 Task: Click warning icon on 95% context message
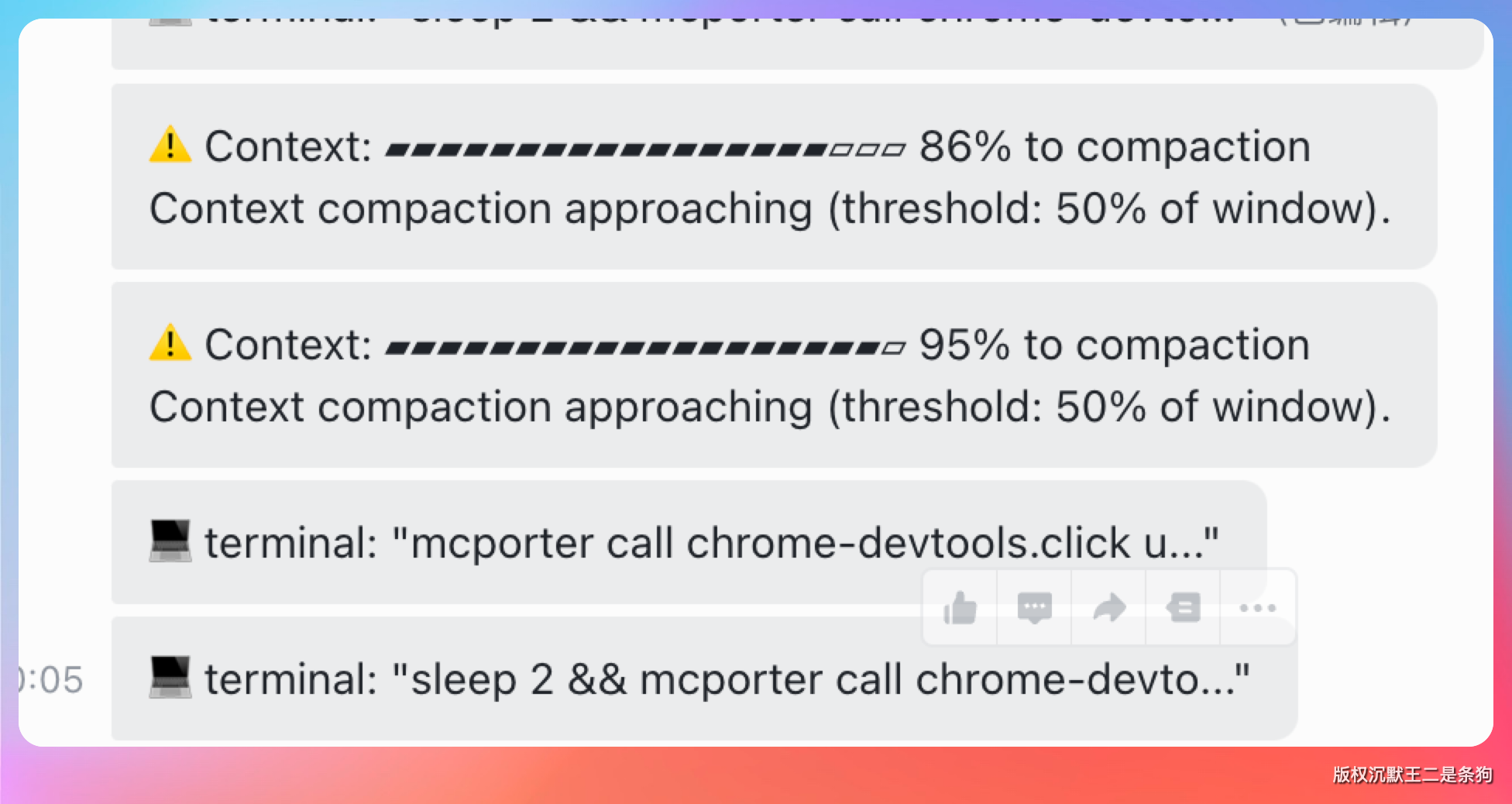[170, 344]
